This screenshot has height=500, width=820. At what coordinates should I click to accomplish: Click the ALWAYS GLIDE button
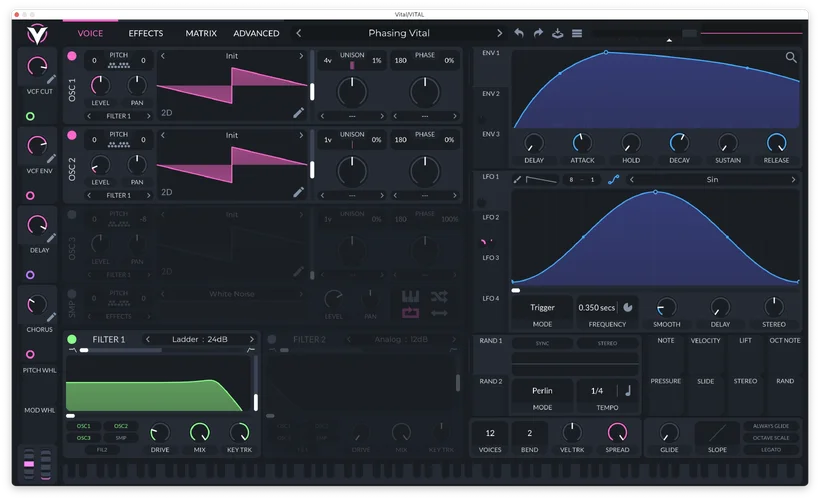coord(771,426)
